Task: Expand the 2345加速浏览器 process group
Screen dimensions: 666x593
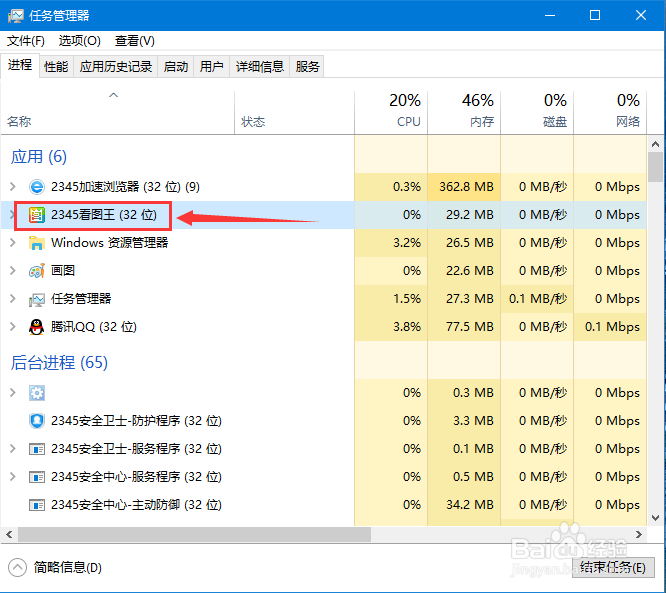Action: (x=13, y=186)
